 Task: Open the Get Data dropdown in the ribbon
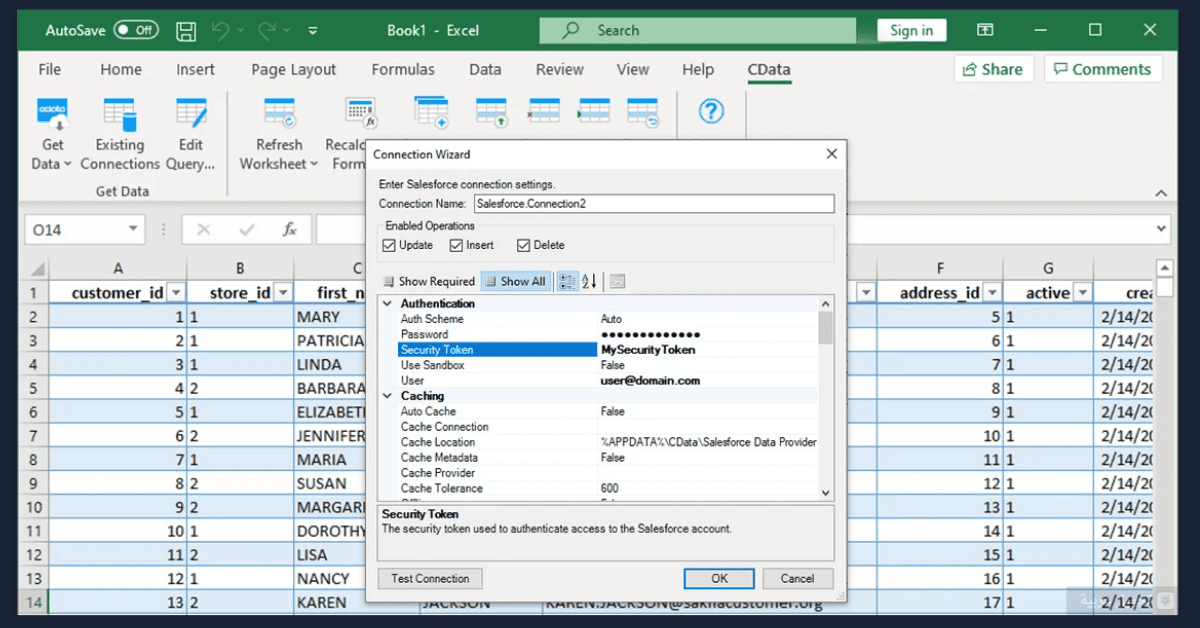(x=53, y=135)
